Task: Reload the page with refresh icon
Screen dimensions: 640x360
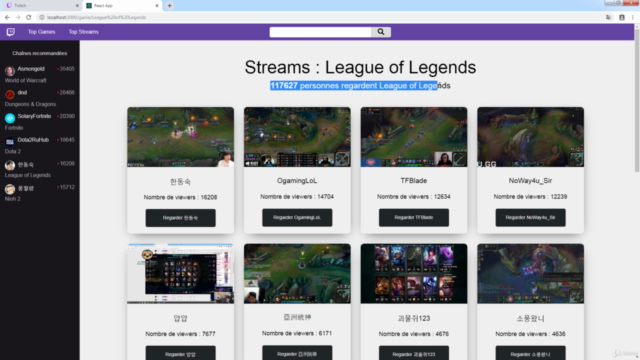Action: [x=29, y=17]
